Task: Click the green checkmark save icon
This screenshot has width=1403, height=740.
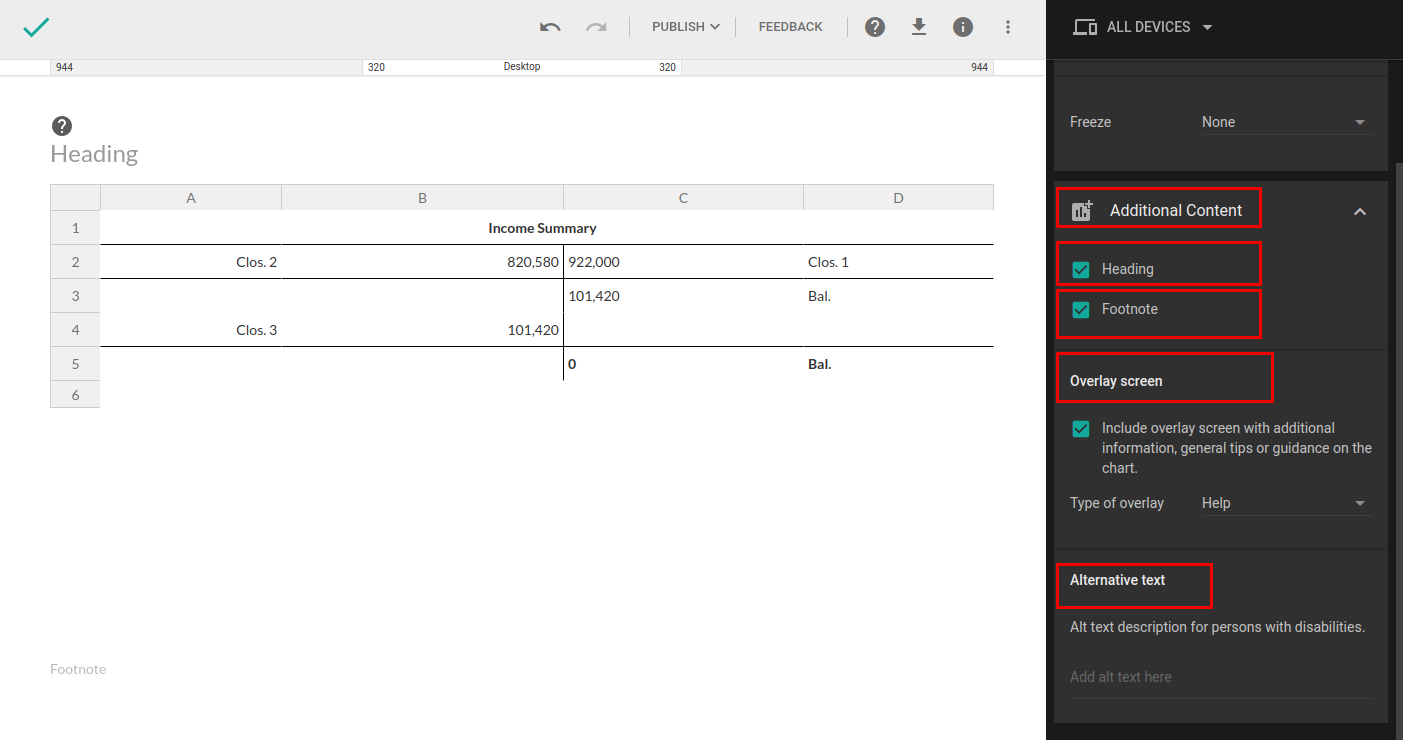Action: pos(36,27)
